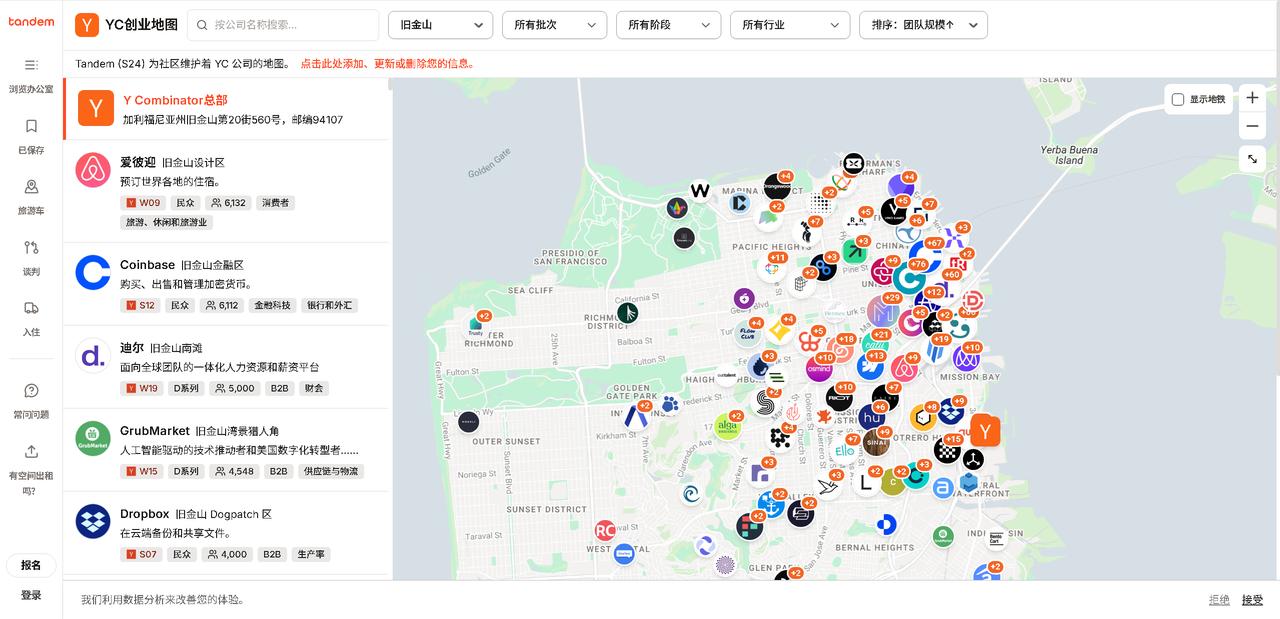Open the 所有行业 industry dropdown
This screenshot has height=619, width=1280.
tap(790, 25)
